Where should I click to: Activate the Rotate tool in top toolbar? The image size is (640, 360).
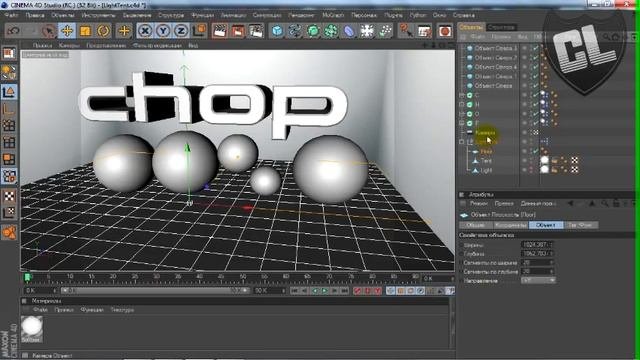click(x=104, y=31)
